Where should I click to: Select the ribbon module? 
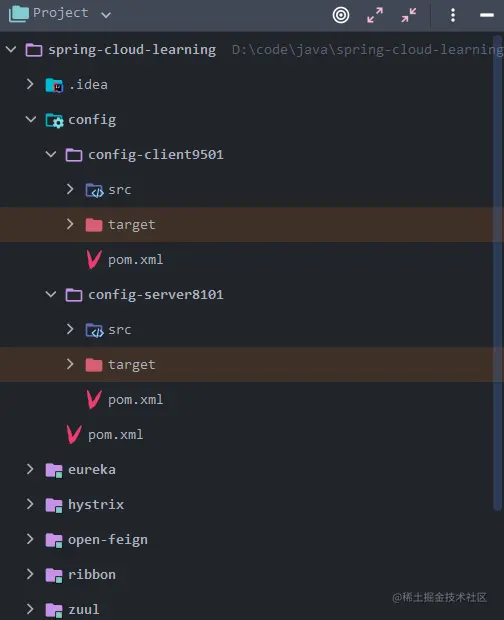[x=92, y=575]
